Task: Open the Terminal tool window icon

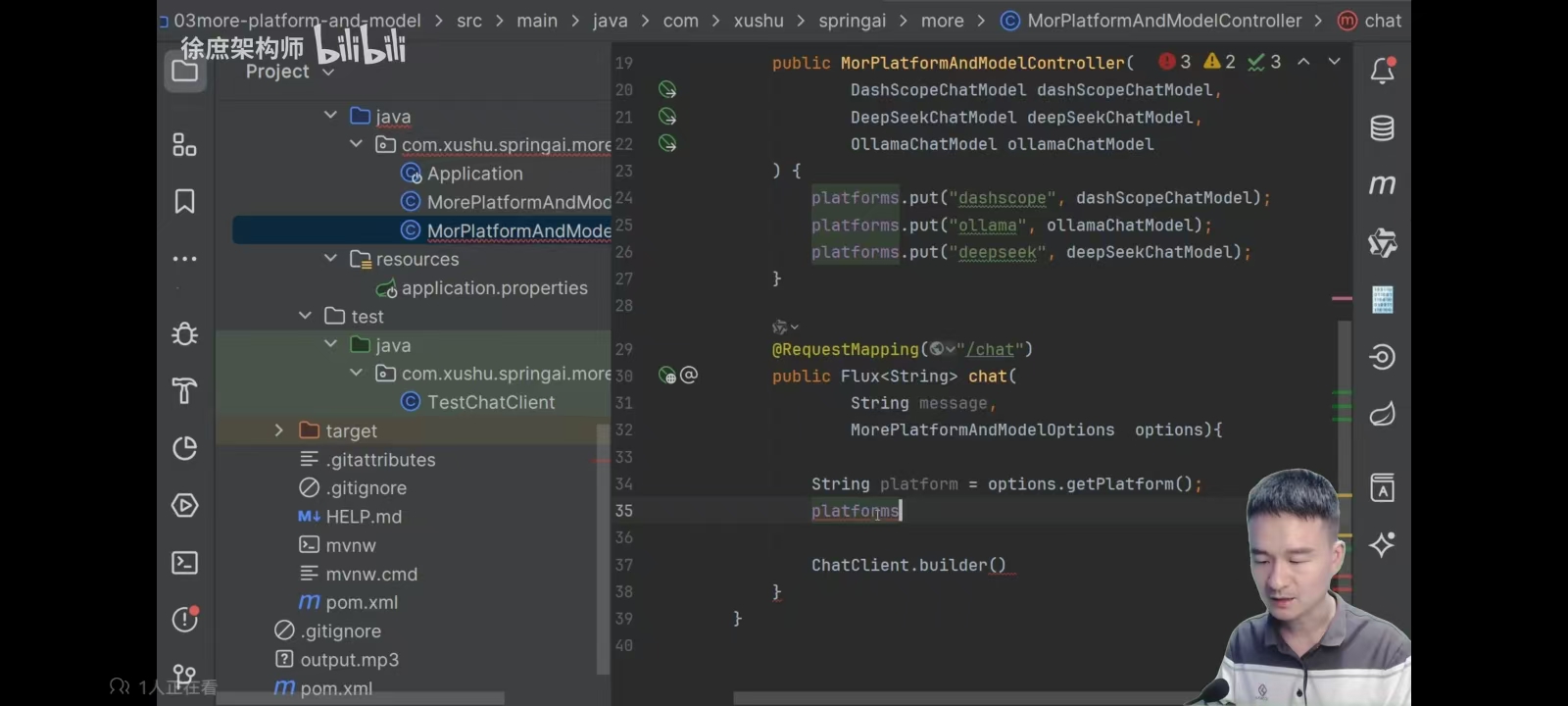Action: pos(184,562)
